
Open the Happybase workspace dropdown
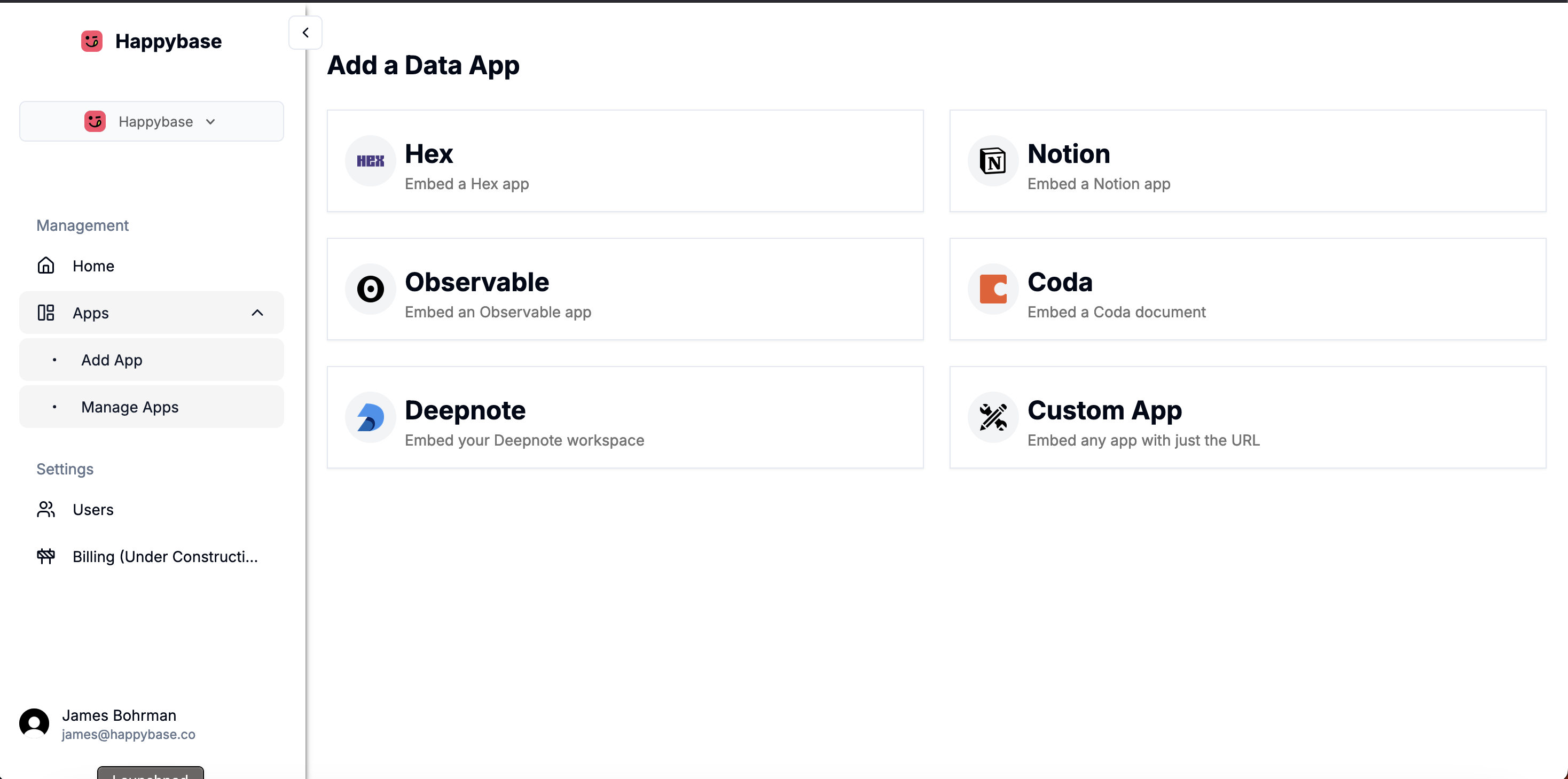(x=152, y=121)
